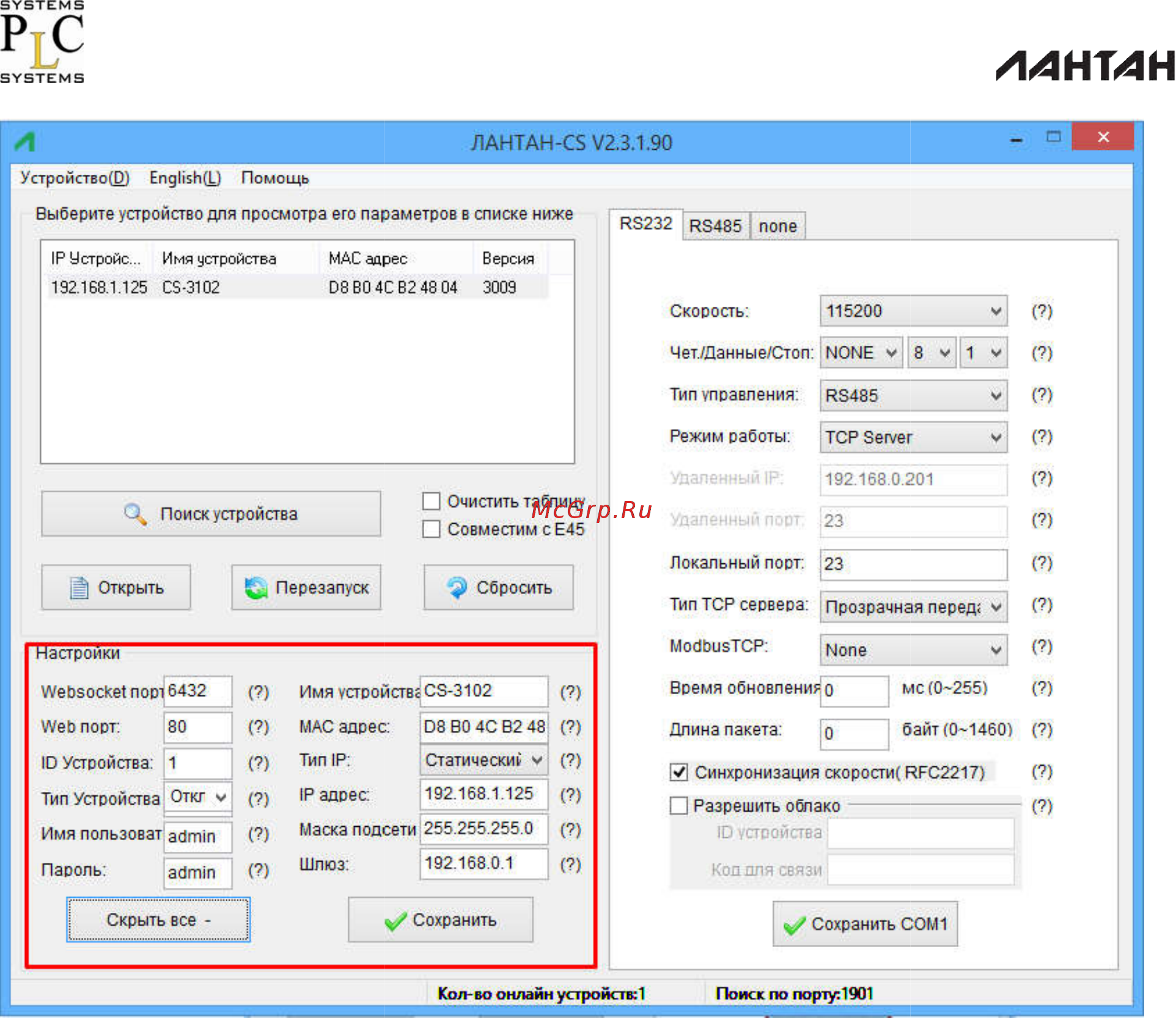This screenshot has width=1176, height=1018.
Task: Switch to the RS485 tab
Action: [716, 226]
